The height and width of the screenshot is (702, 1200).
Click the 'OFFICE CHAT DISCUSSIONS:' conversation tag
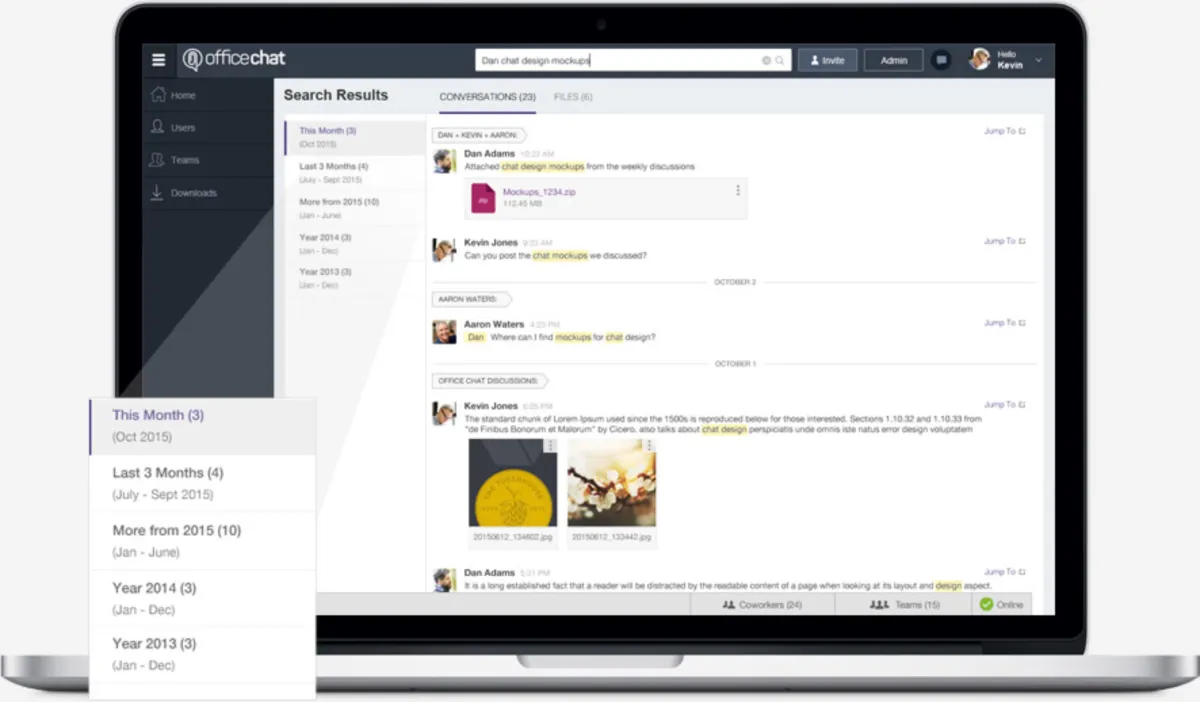(x=490, y=381)
